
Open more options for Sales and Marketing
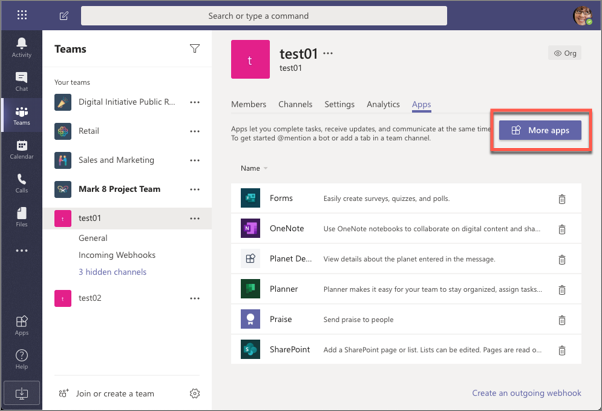195,160
